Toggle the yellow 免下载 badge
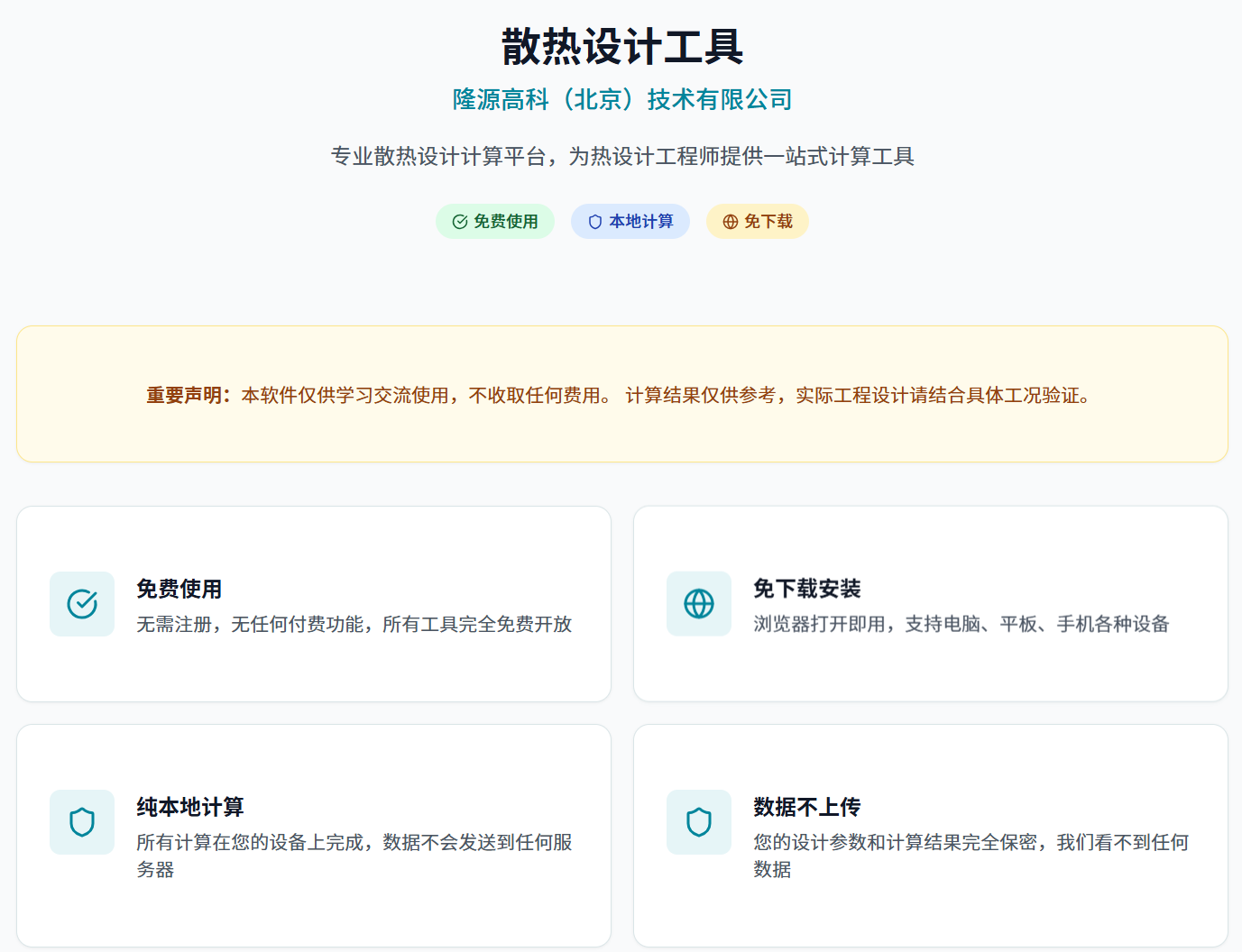This screenshot has height=952, width=1242. pyautogui.click(x=757, y=221)
